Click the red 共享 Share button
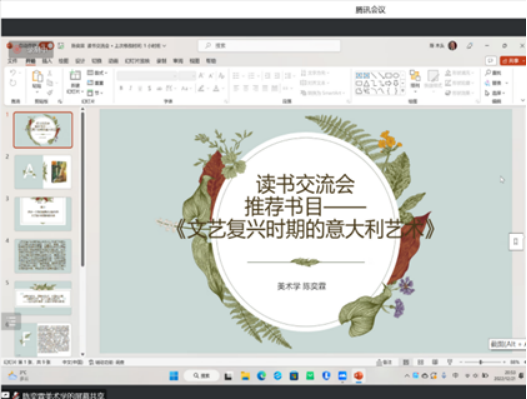 [513, 61]
